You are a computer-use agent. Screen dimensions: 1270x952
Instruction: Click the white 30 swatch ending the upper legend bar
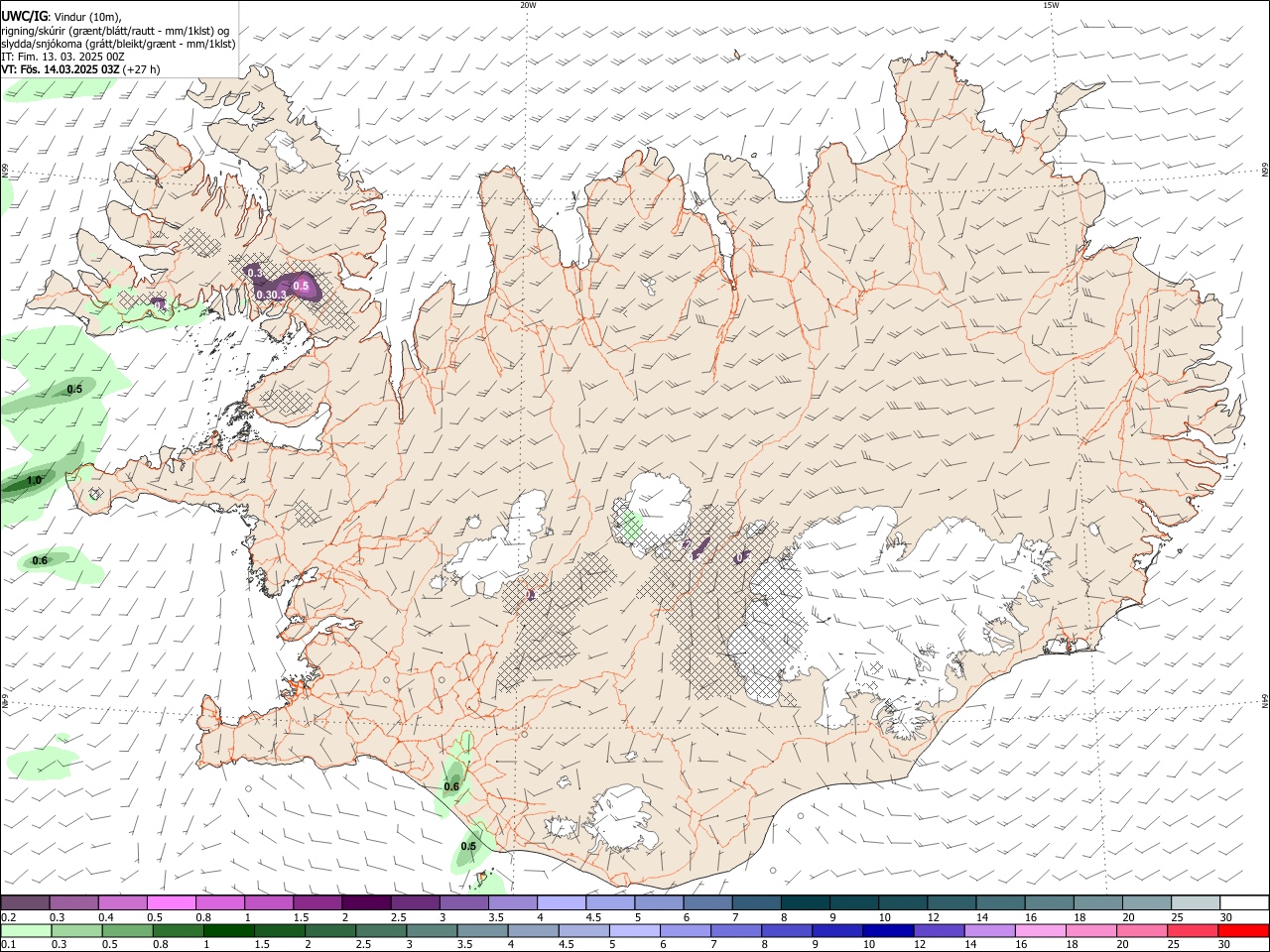click(1244, 902)
